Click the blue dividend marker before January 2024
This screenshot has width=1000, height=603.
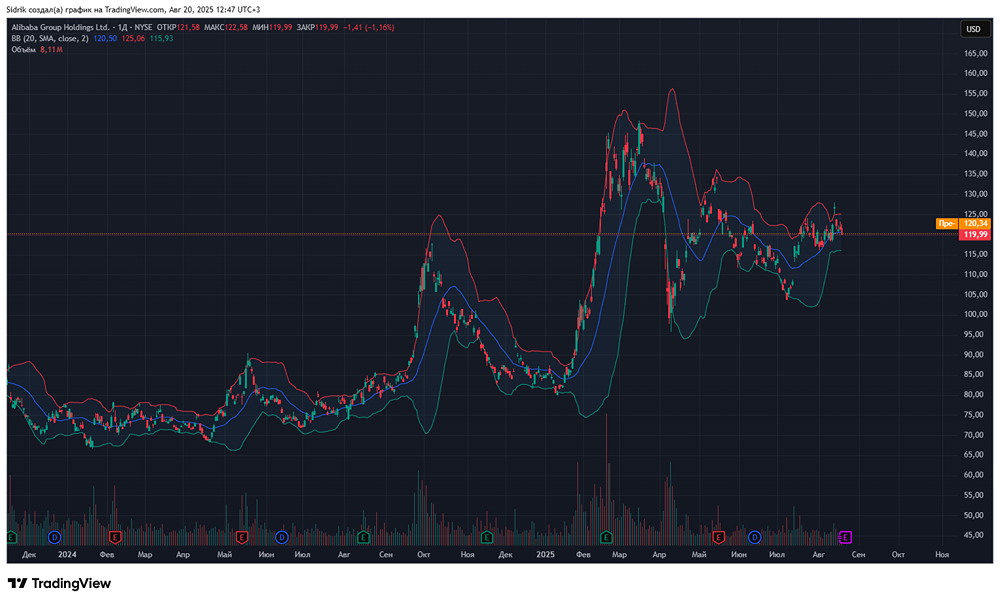[x=54, y=538]
